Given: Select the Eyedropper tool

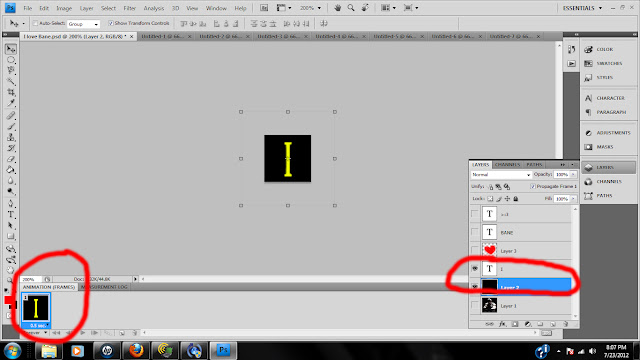Looking at the screenshot, I should [x=11, y=103].
